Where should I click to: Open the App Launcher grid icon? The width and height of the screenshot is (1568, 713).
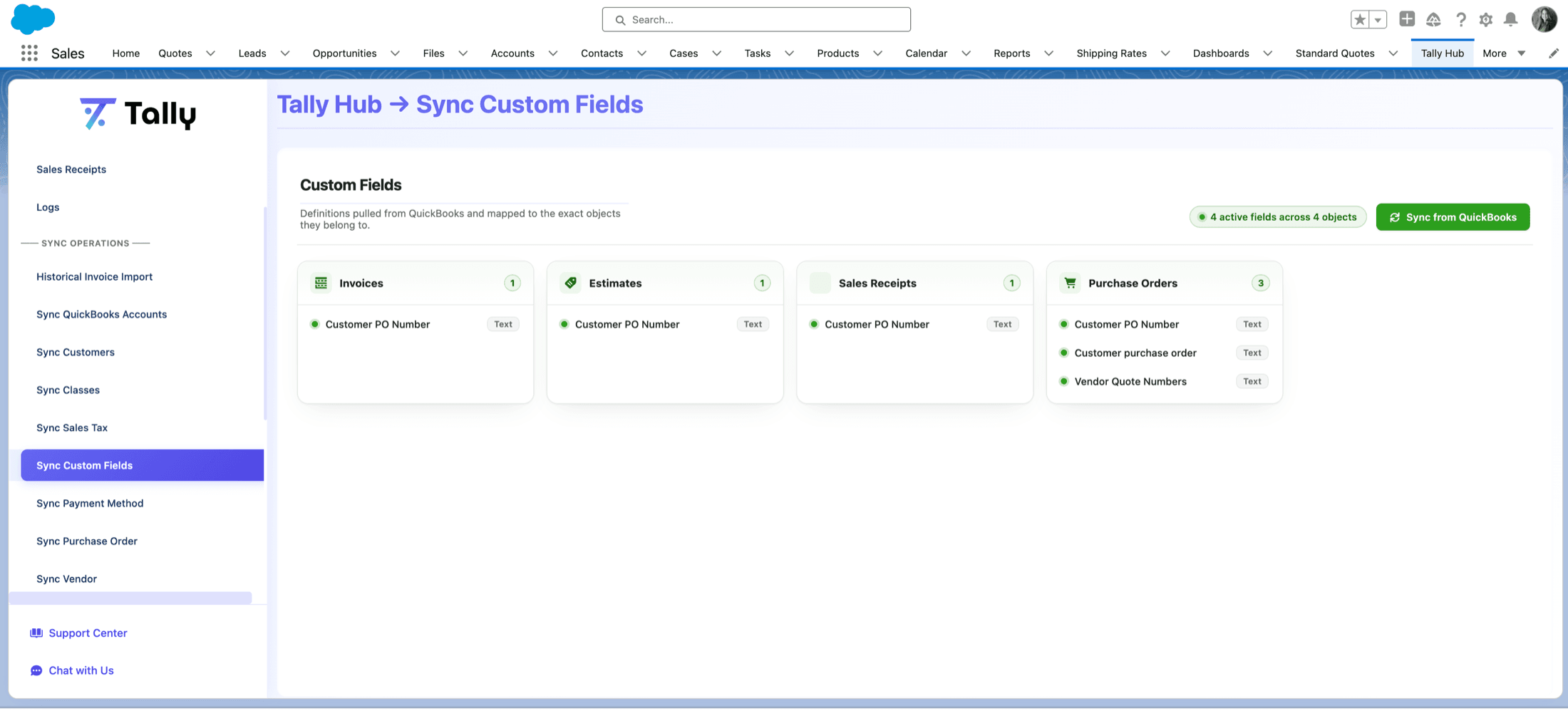coord(29,53)
